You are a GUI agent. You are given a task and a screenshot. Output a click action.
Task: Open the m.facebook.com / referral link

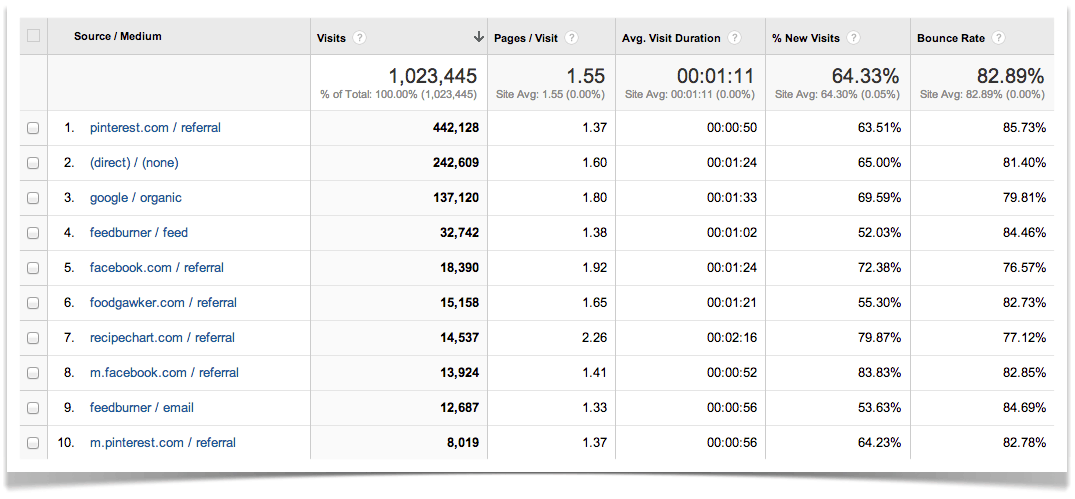click(x=164, y=373)
